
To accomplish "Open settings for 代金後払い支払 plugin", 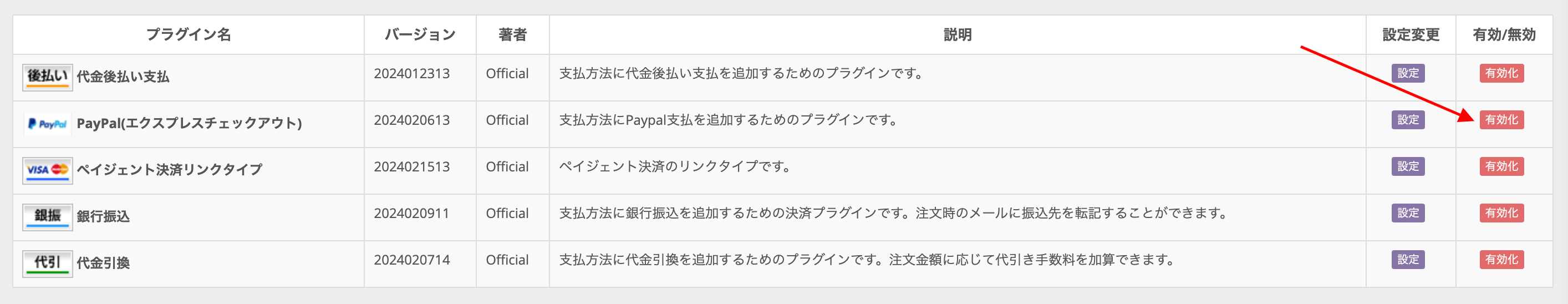I will 1407,73.
